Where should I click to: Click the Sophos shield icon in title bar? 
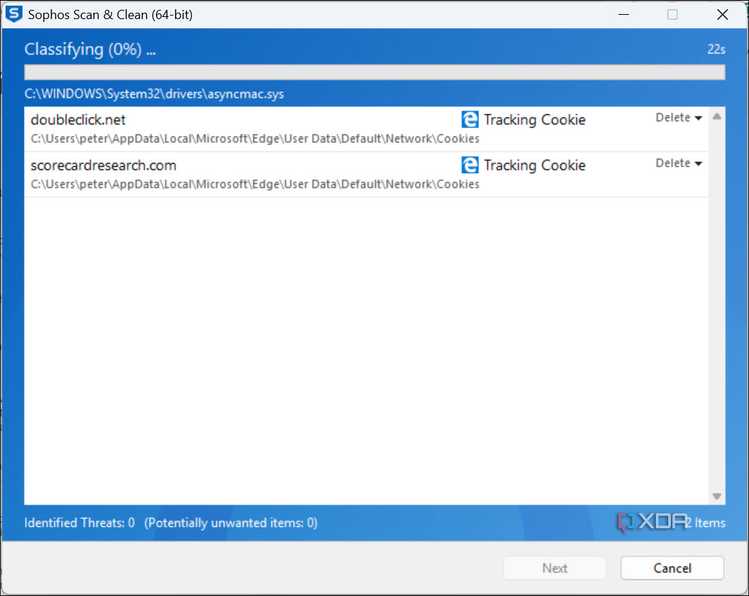[13, 14]
